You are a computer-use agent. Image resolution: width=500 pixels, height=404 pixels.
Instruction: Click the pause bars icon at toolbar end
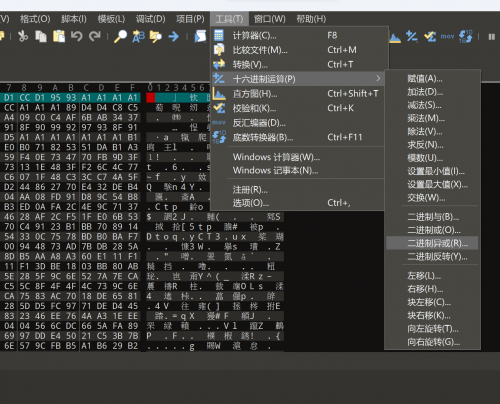(492, 37)
